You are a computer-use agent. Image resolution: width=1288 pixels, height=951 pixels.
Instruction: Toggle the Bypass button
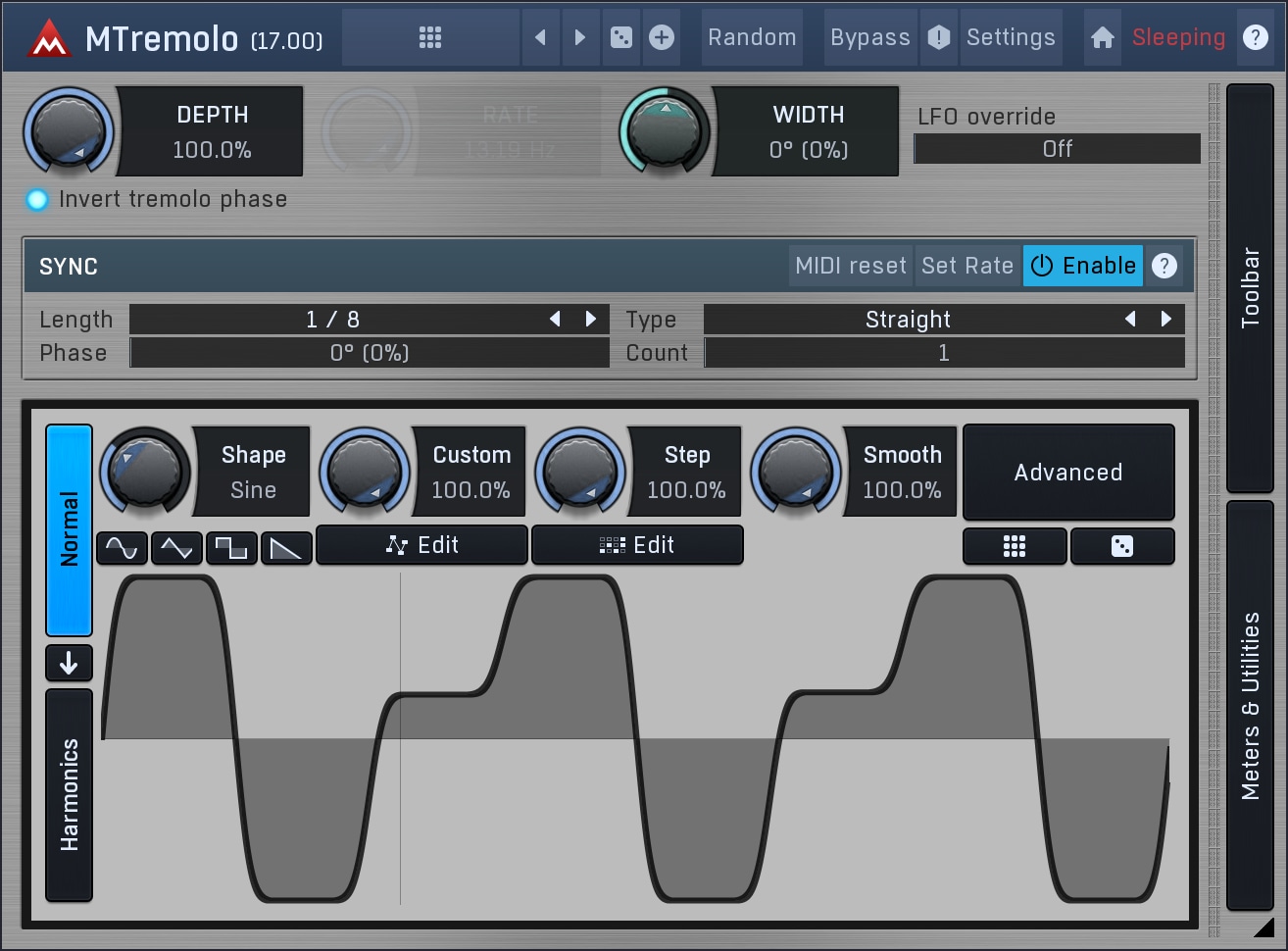(869, 37)
